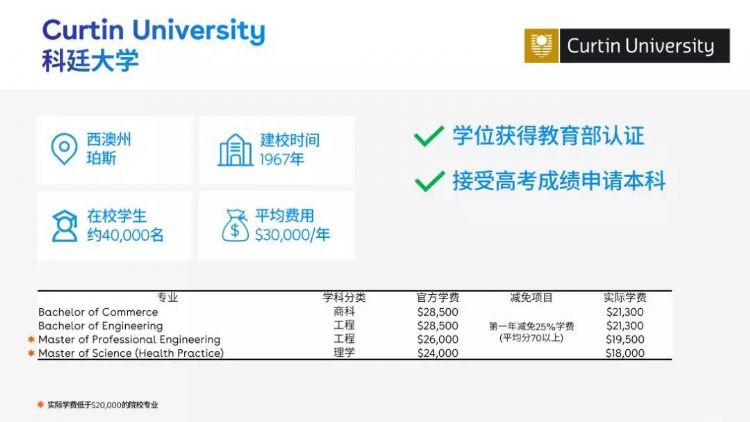Click the 1967年 value

tap(282, 159)
